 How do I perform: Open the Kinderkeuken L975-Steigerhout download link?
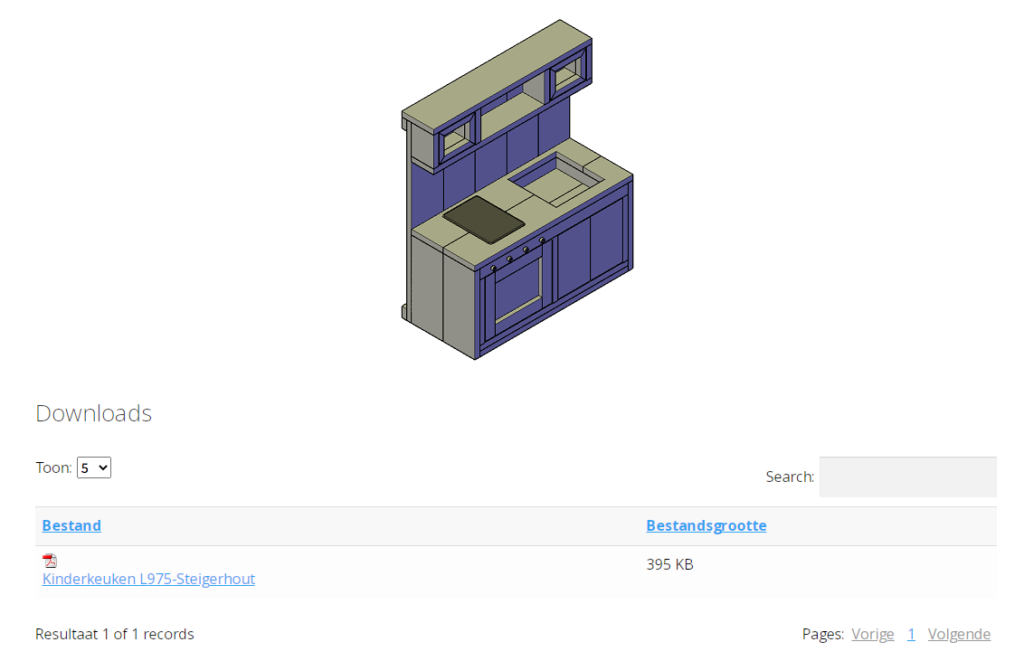pos(148,579)
